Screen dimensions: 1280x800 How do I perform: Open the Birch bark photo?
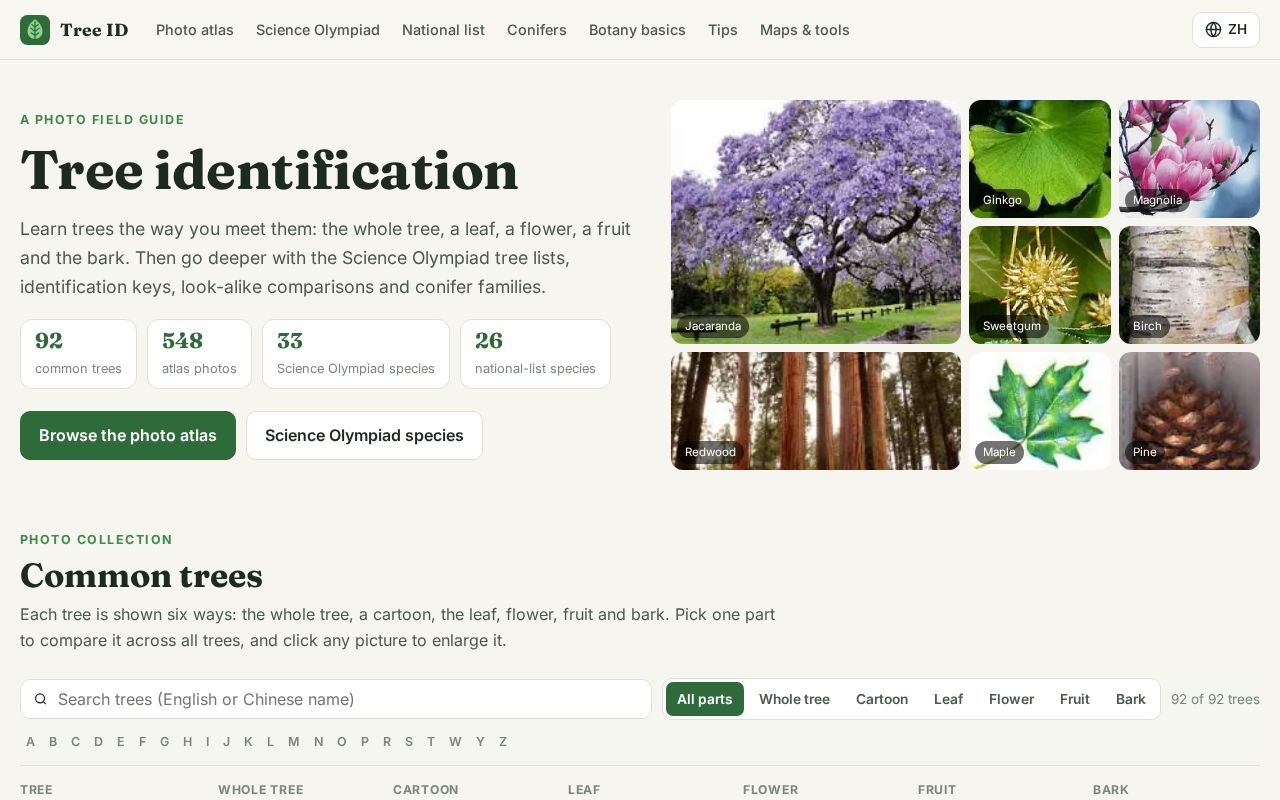[1189, 285]
